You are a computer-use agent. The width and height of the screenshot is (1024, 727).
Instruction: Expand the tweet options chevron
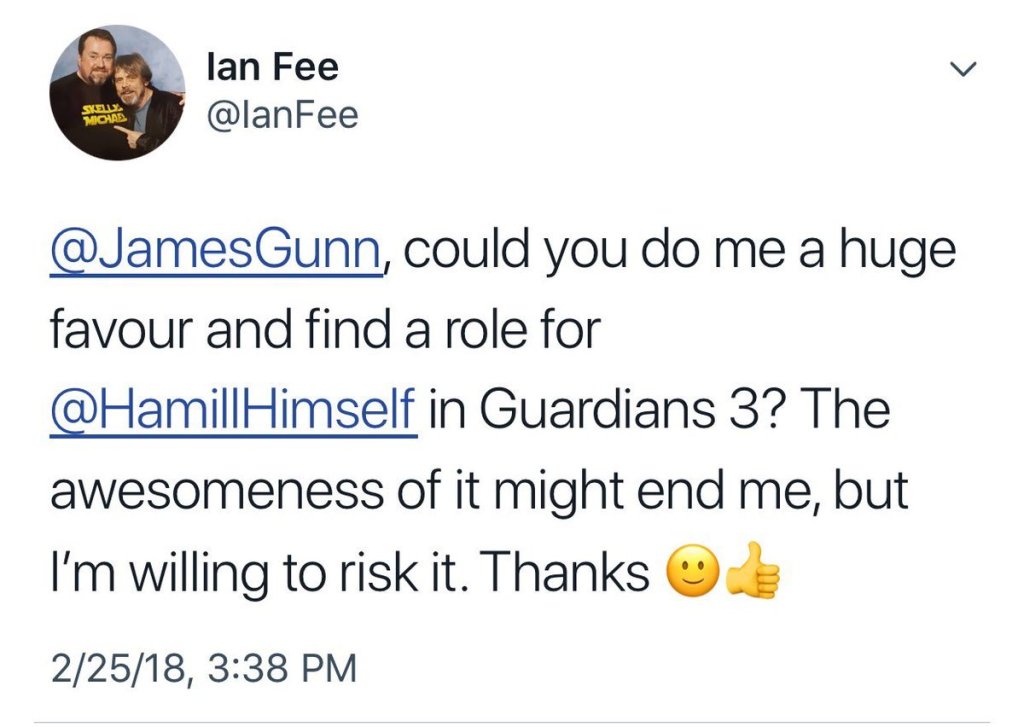961,70
